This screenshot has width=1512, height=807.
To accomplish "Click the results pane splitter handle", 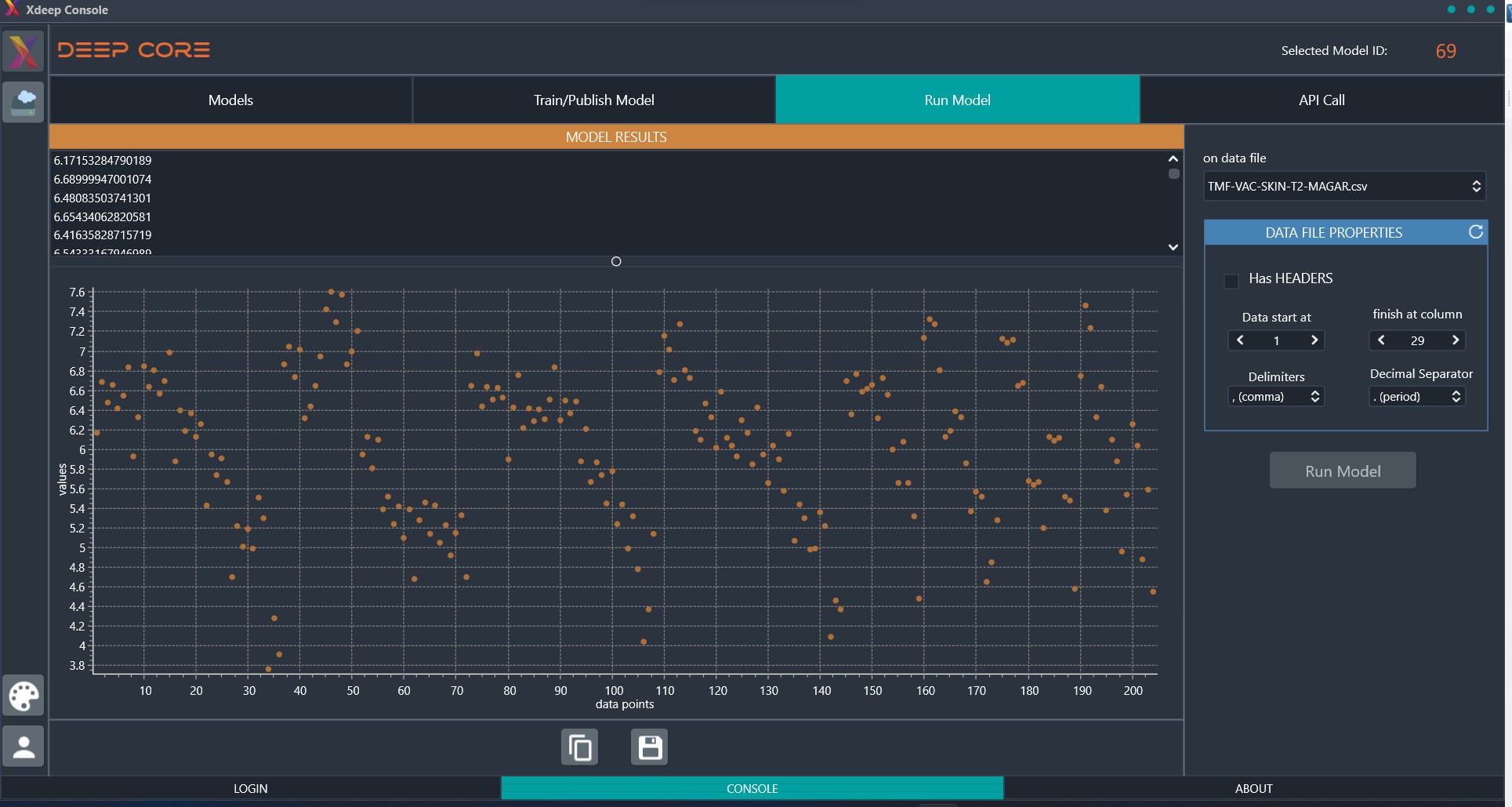I will 616,261.
